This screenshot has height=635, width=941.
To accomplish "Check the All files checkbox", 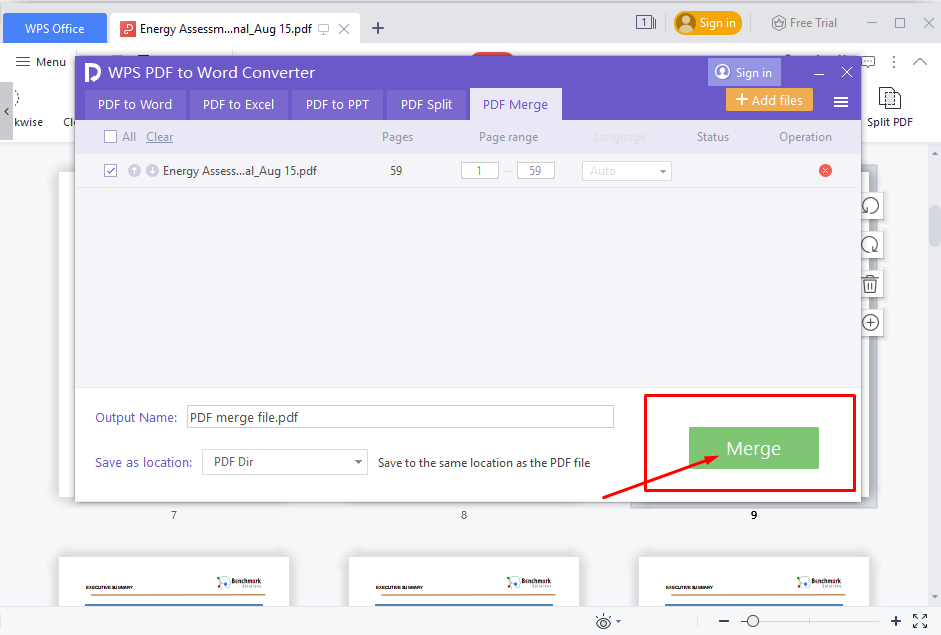I will (x=111, y=137).
